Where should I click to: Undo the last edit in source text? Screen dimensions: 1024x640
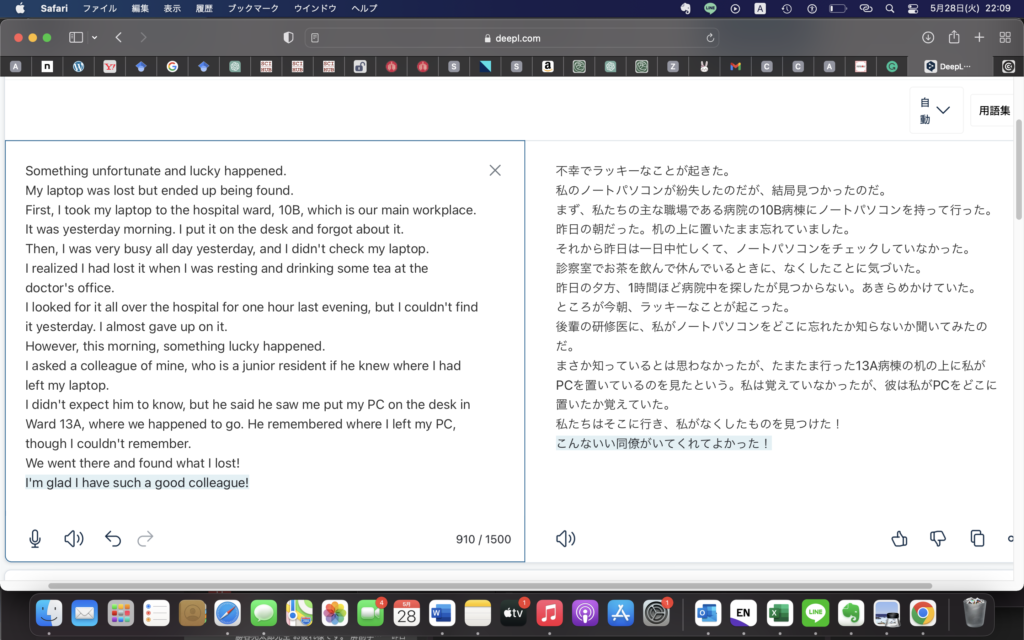(113, 539)
